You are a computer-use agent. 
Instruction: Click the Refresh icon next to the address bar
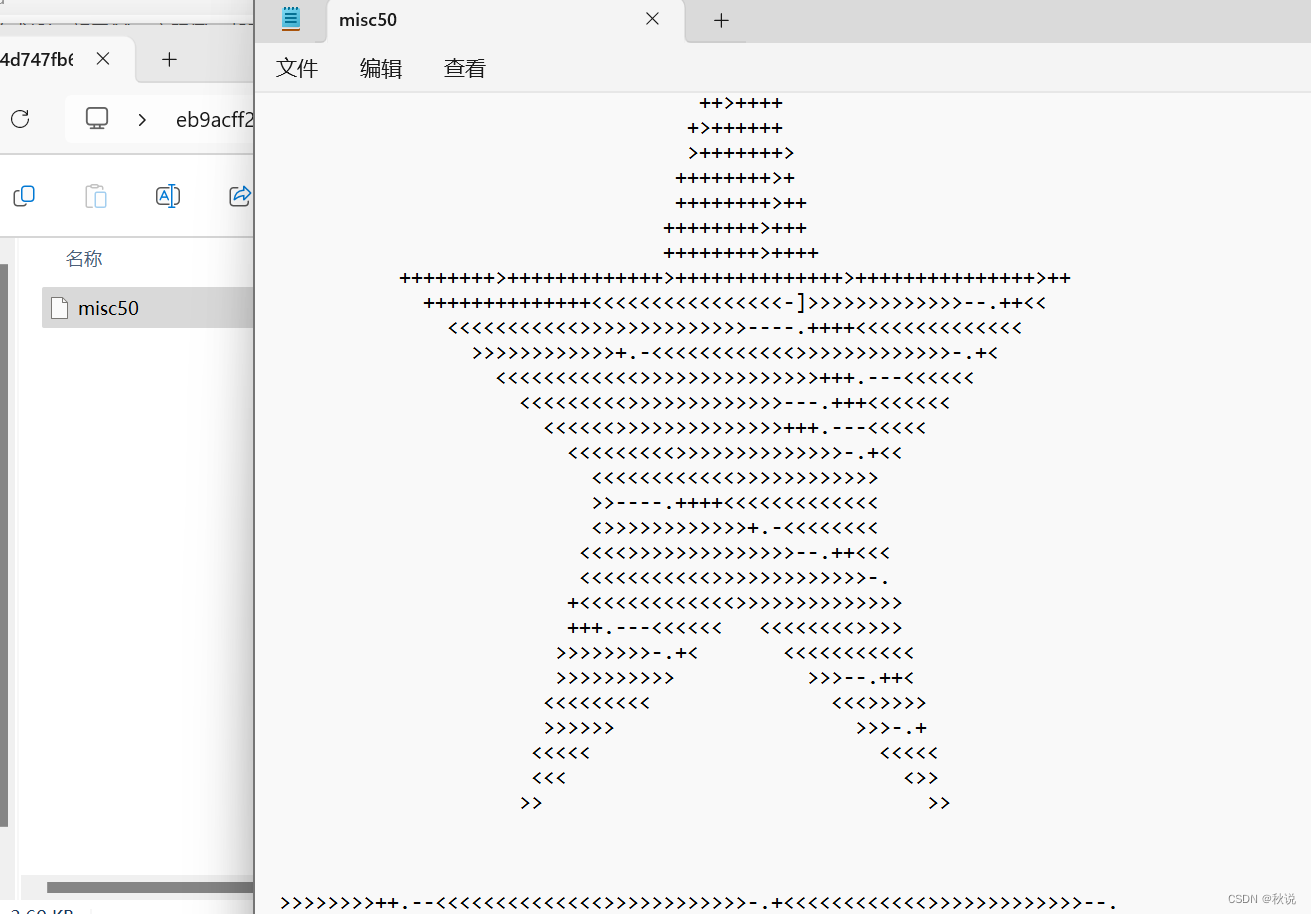pyautogui.click(x=19, y=119)
